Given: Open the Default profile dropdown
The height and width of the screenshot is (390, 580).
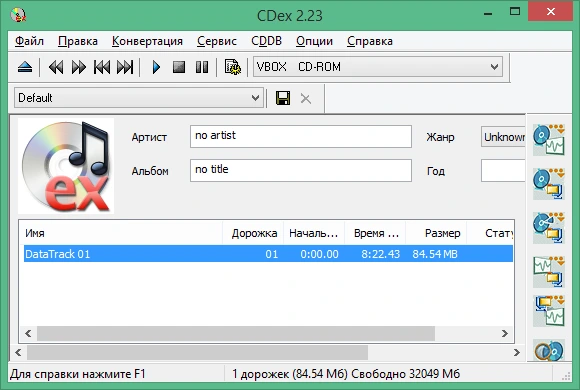Looking at the screenshot, I should coord(139,98).
